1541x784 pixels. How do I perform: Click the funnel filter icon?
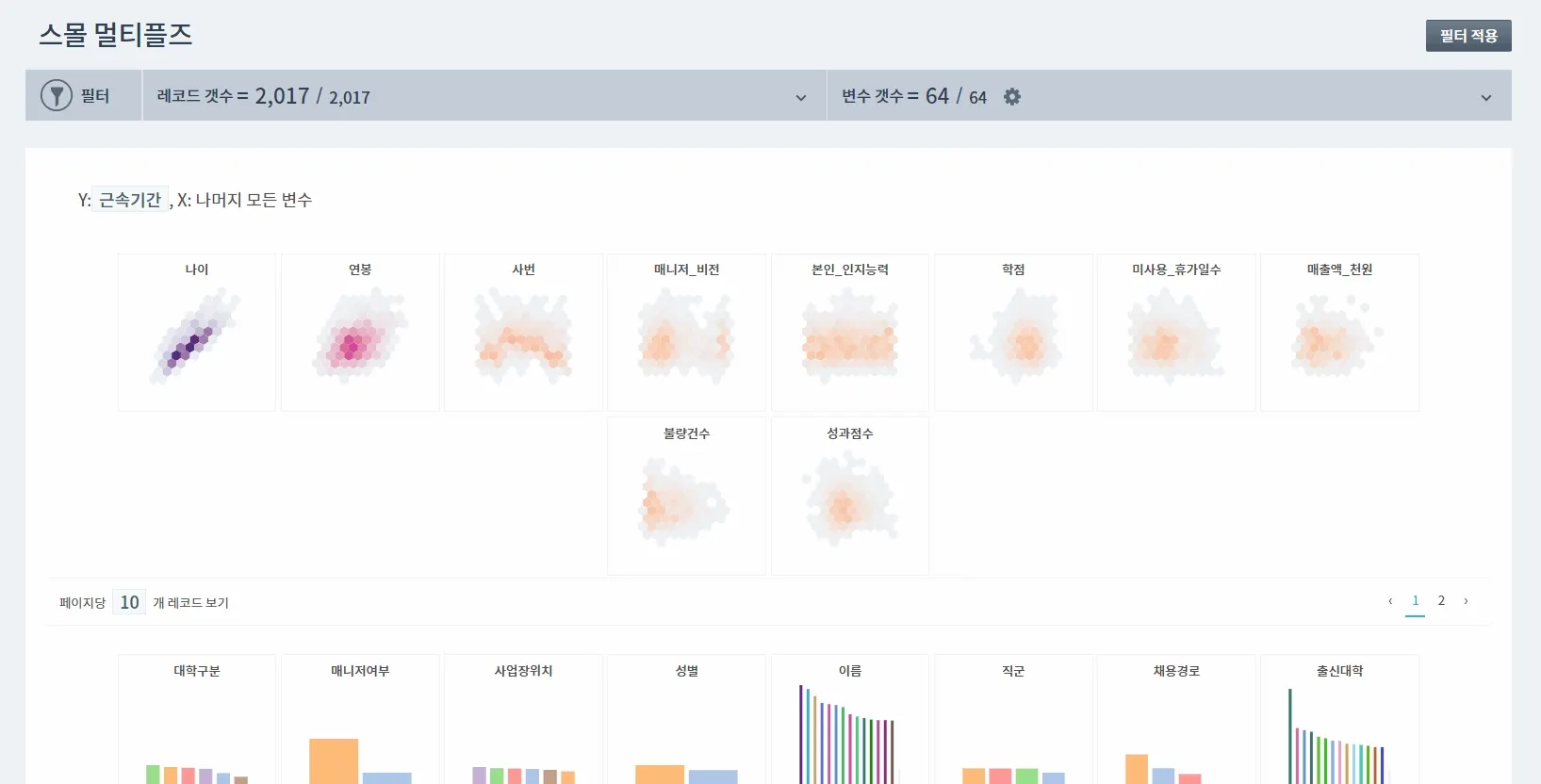[57, 95]
